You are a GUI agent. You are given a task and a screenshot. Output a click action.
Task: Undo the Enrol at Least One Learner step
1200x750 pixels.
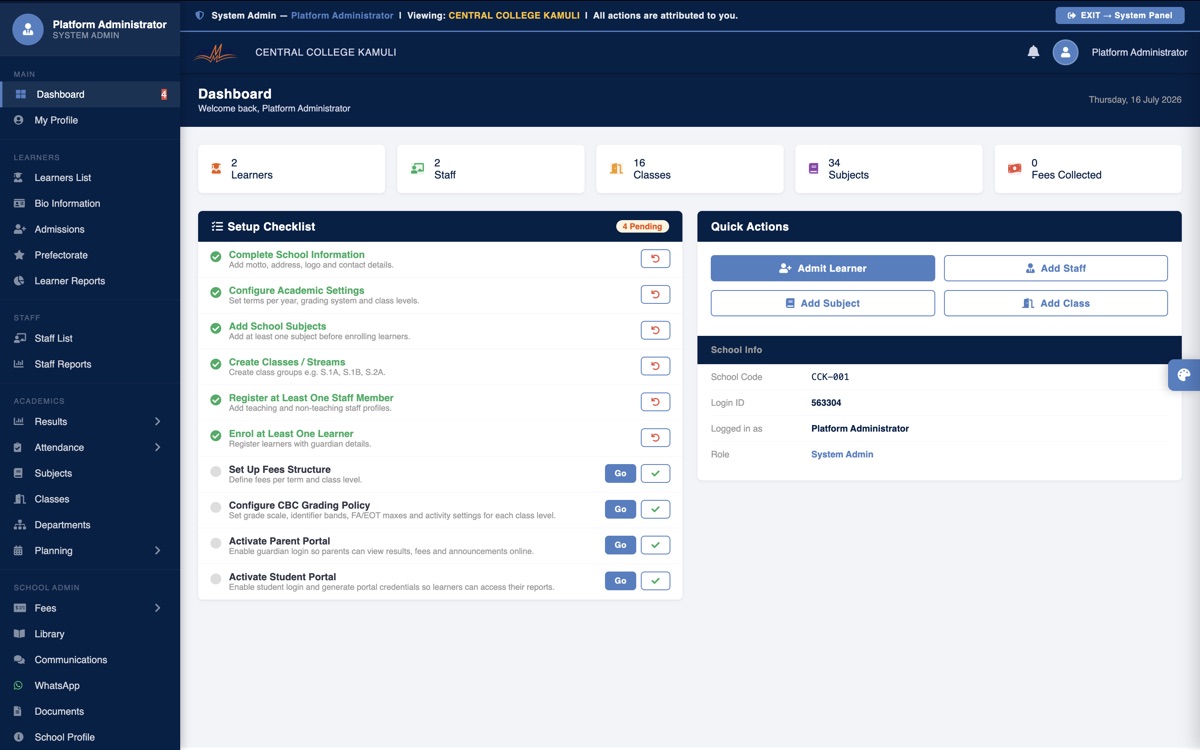(x=655, y=438)
